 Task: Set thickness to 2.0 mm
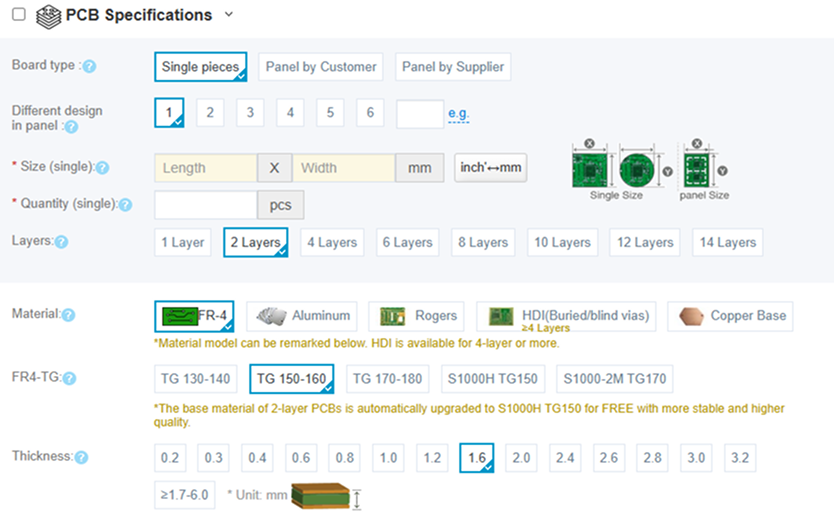[521, 458]
